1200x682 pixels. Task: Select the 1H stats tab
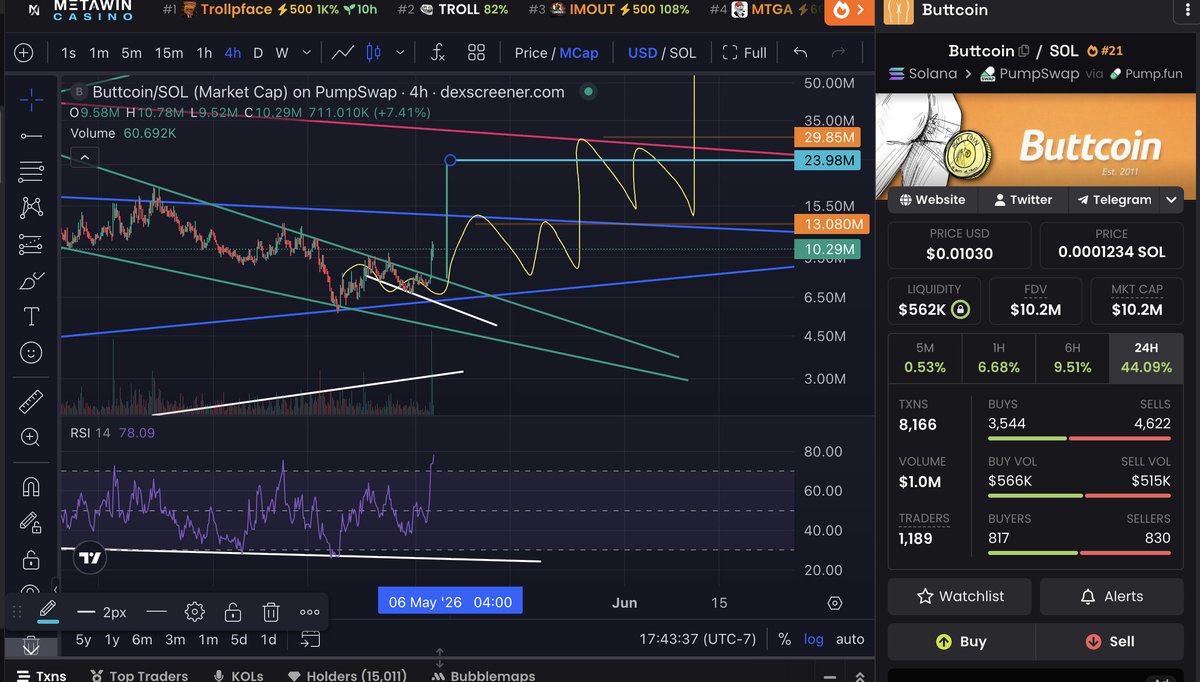click(998, 358)
